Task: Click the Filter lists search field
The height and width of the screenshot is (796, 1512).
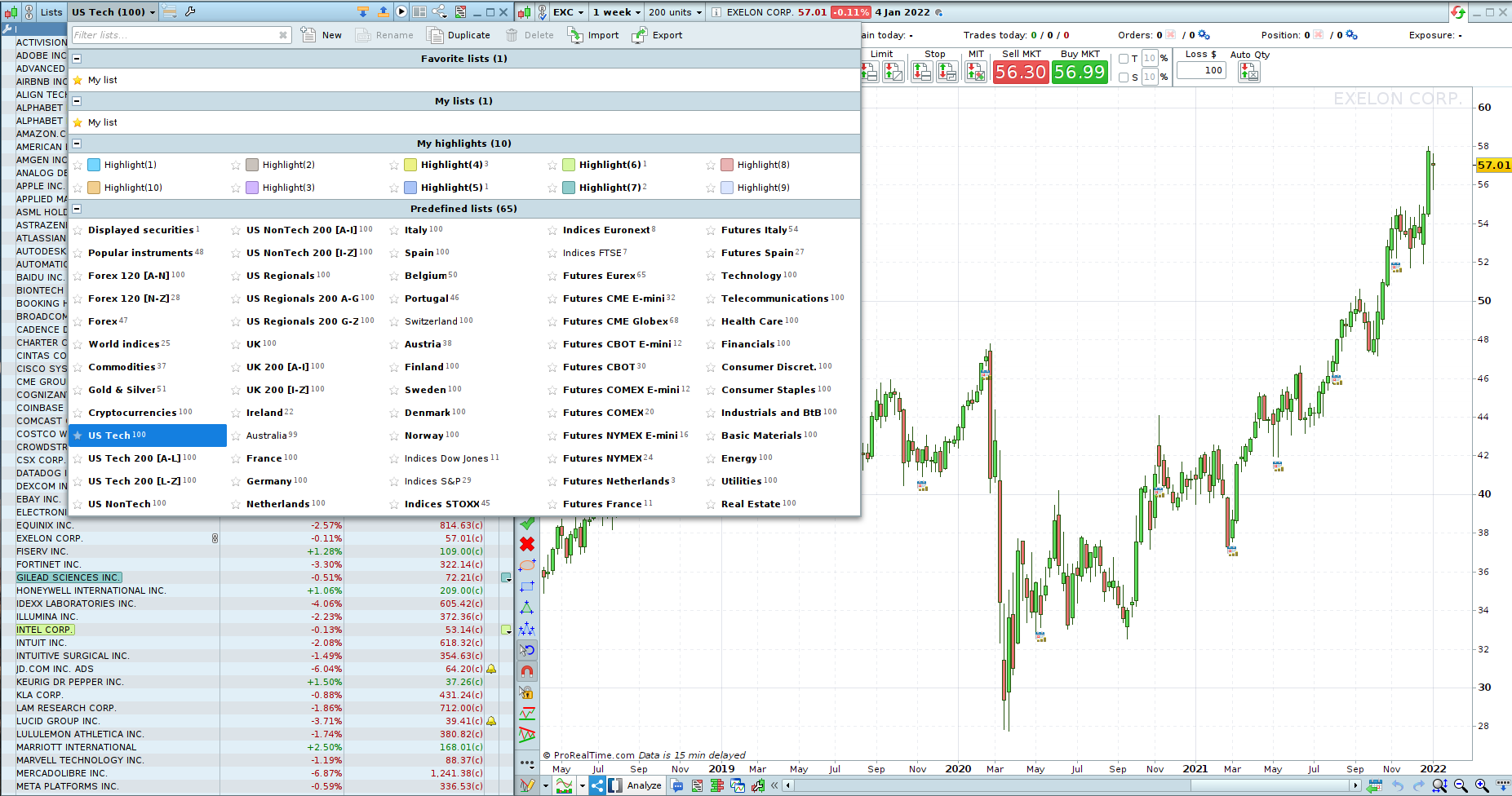Action: tap(180, 35)
